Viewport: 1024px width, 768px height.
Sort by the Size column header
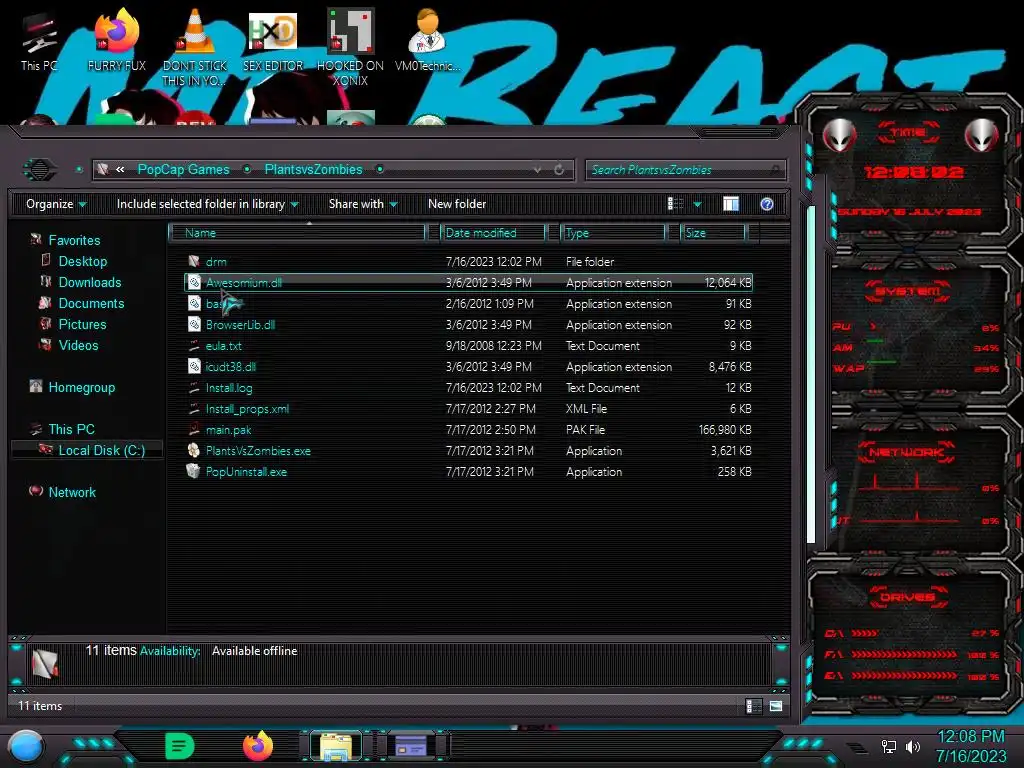713,232
